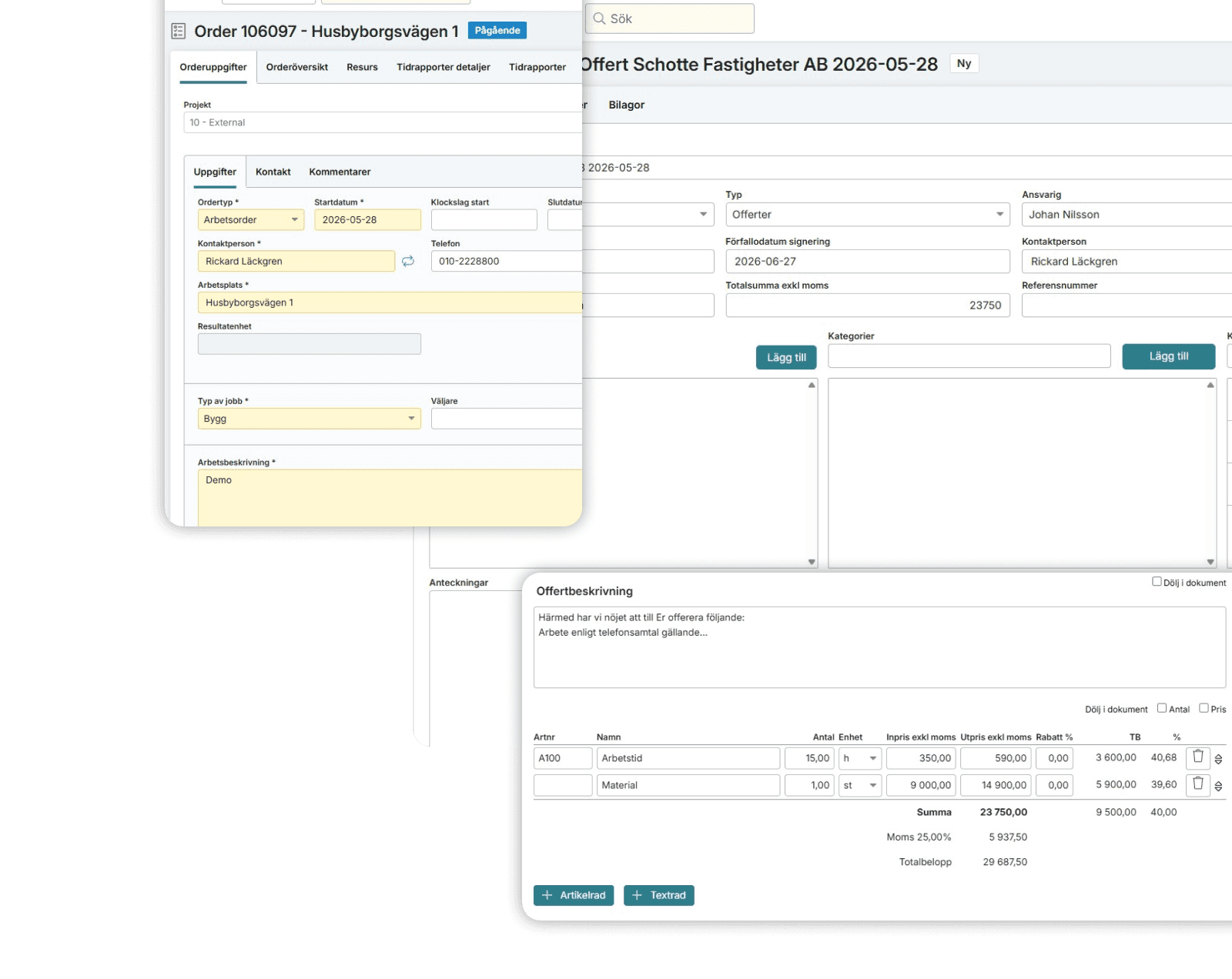The image size is (1232, 979).
Task: Click the Startdatum field showing 2026-05-28
Action: click(367, 220)
